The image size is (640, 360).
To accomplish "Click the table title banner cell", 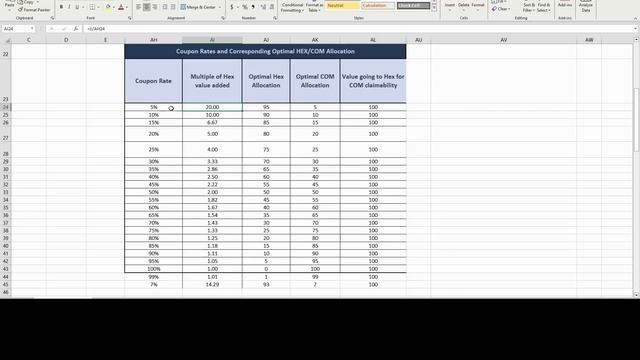I will (265, 51).
